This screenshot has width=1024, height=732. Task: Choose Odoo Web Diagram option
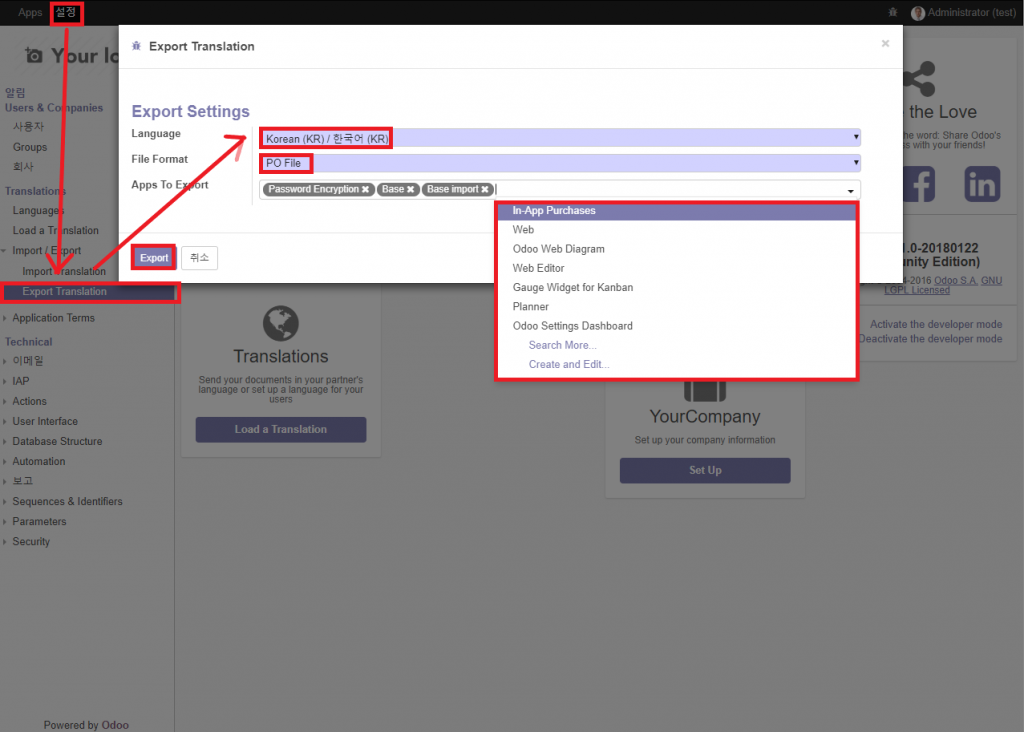pos(676,249)
